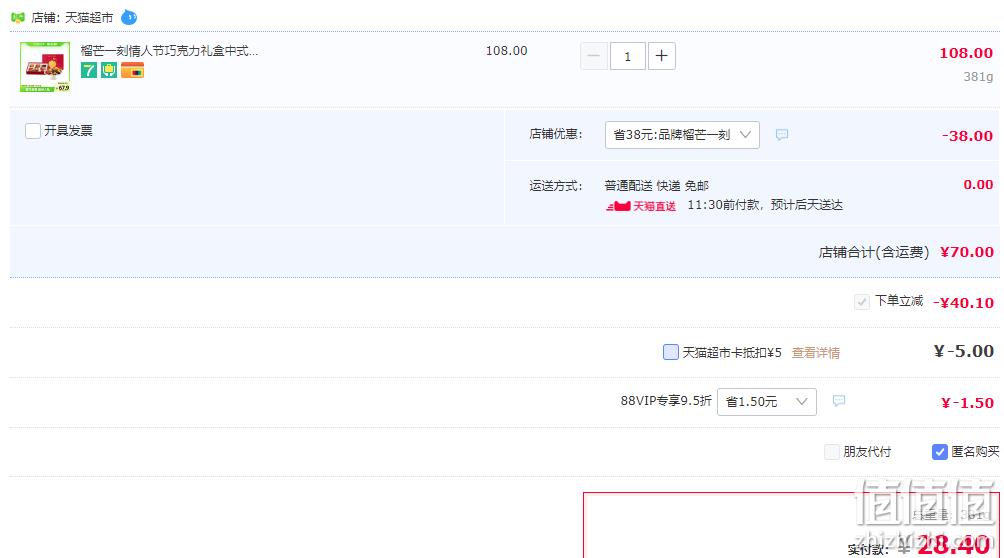Click the 店铺优惠 label

556,134
